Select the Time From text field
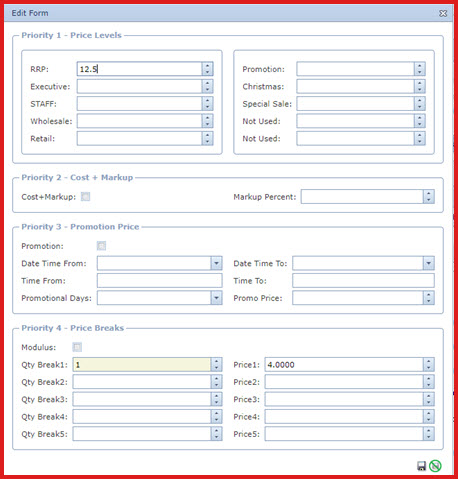 point(159,281)
